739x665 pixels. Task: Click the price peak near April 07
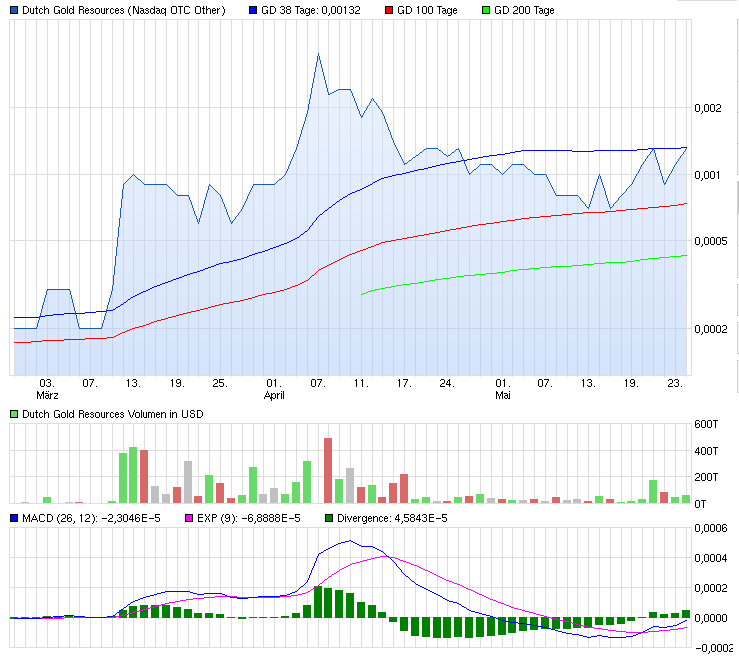[318, 55]
